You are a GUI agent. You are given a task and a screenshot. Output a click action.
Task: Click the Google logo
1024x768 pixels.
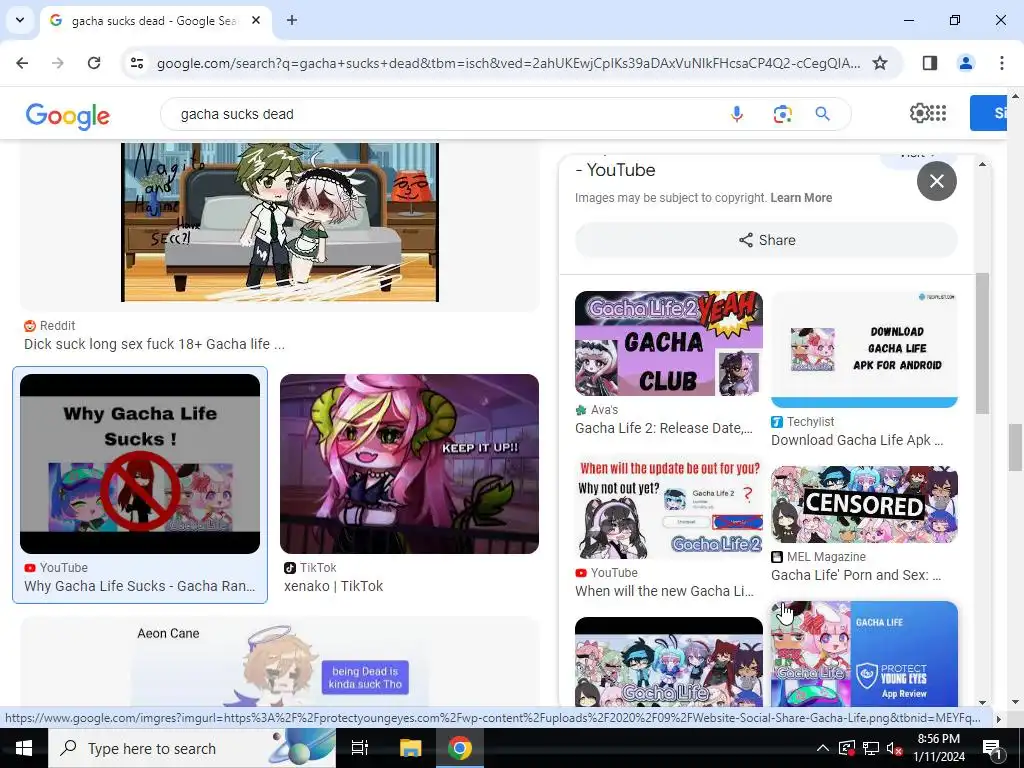[68, 116]
